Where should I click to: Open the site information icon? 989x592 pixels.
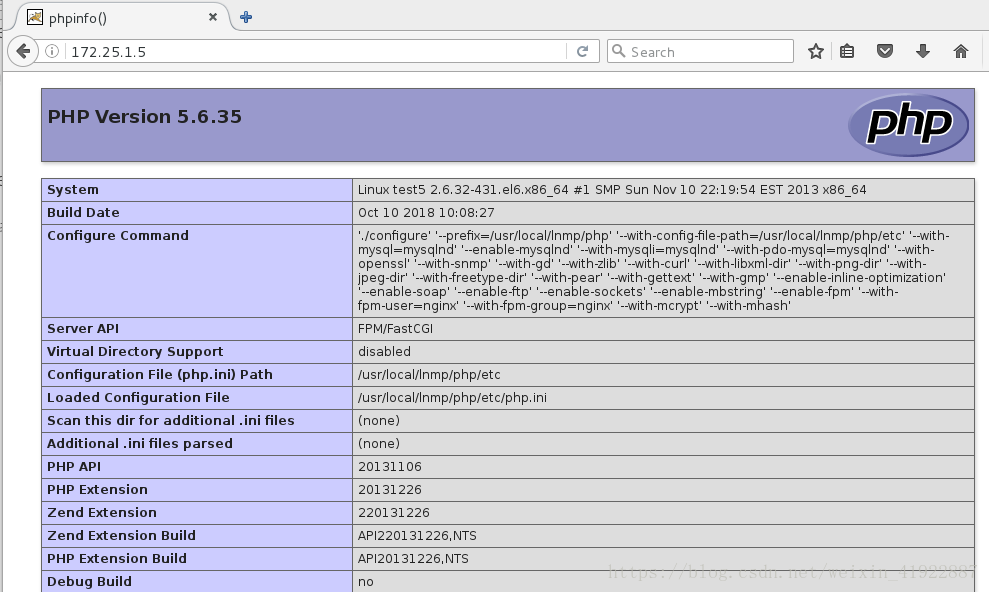[x=52, y=51]
